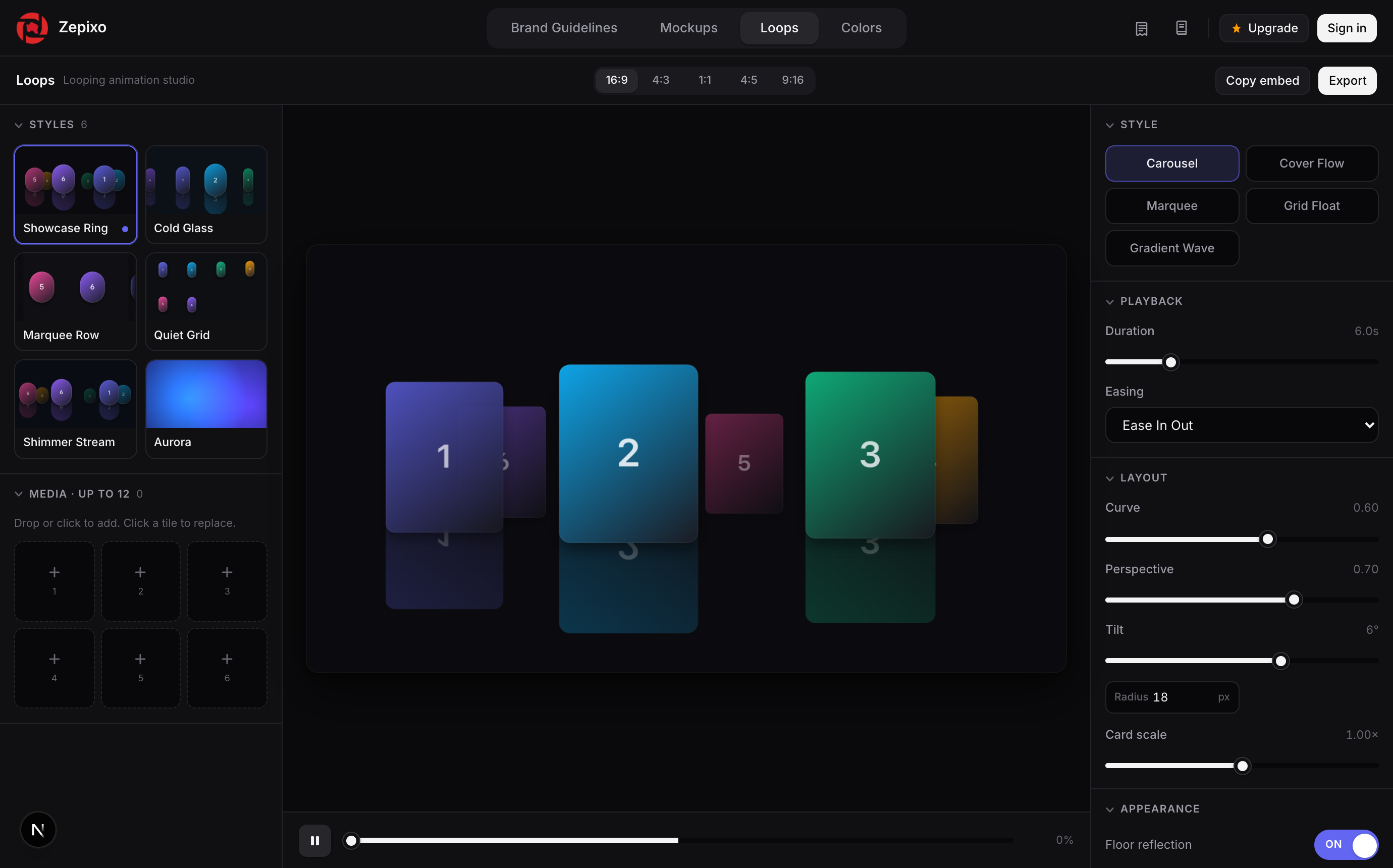
Task: Add media to slot 5
Action: (141, 668)
